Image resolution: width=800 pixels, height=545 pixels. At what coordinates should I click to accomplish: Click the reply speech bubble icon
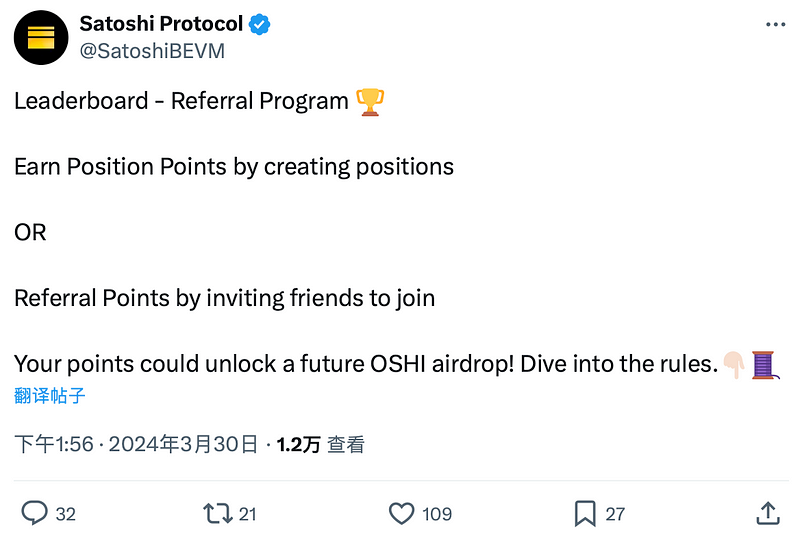34,513
